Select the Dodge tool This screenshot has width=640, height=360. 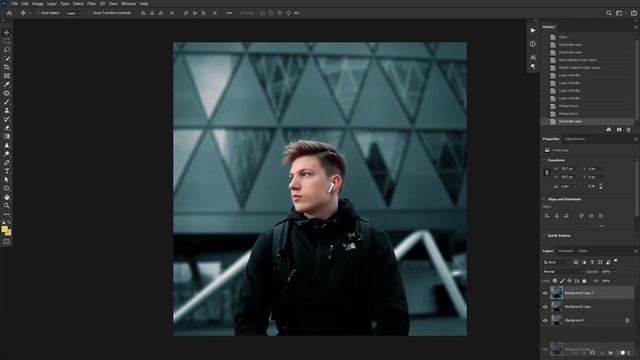[7, 154]
